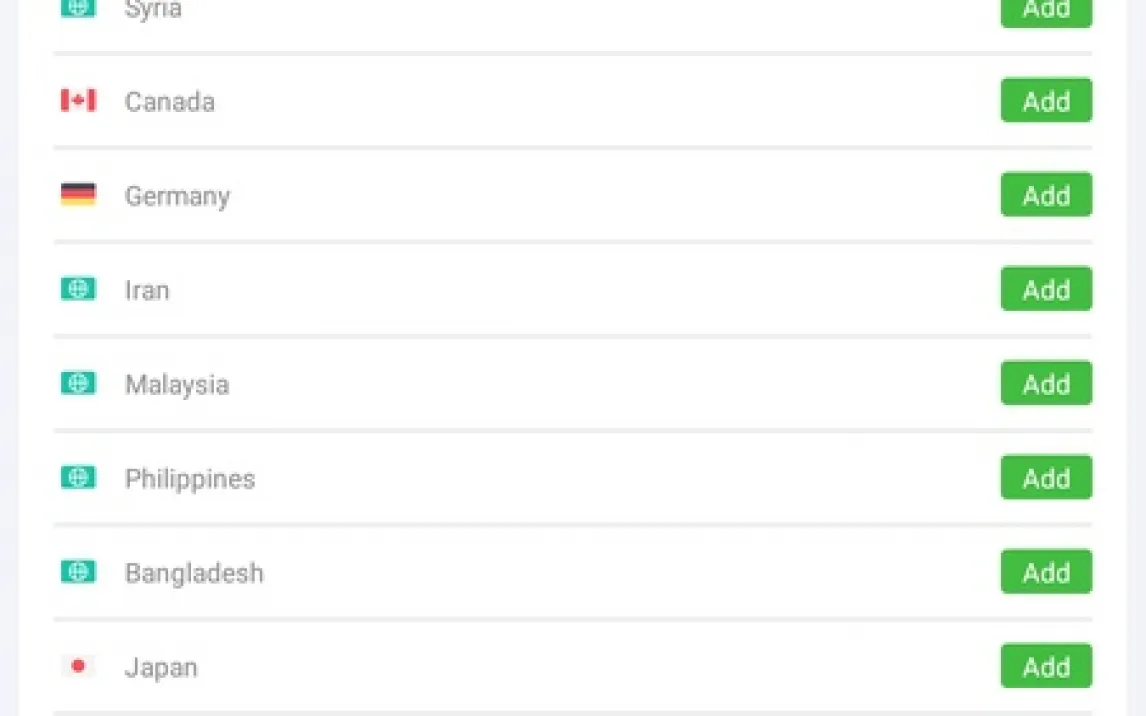Add Iran to the list
The height and width of the screenshot is (716, 1146).
click(x=1046, y=289)
